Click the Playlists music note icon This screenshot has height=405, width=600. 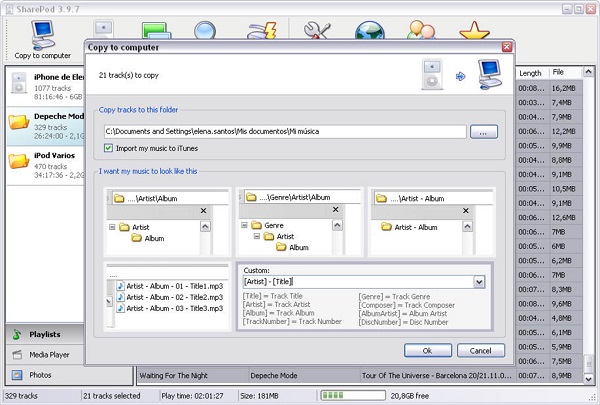pos(16,334)
